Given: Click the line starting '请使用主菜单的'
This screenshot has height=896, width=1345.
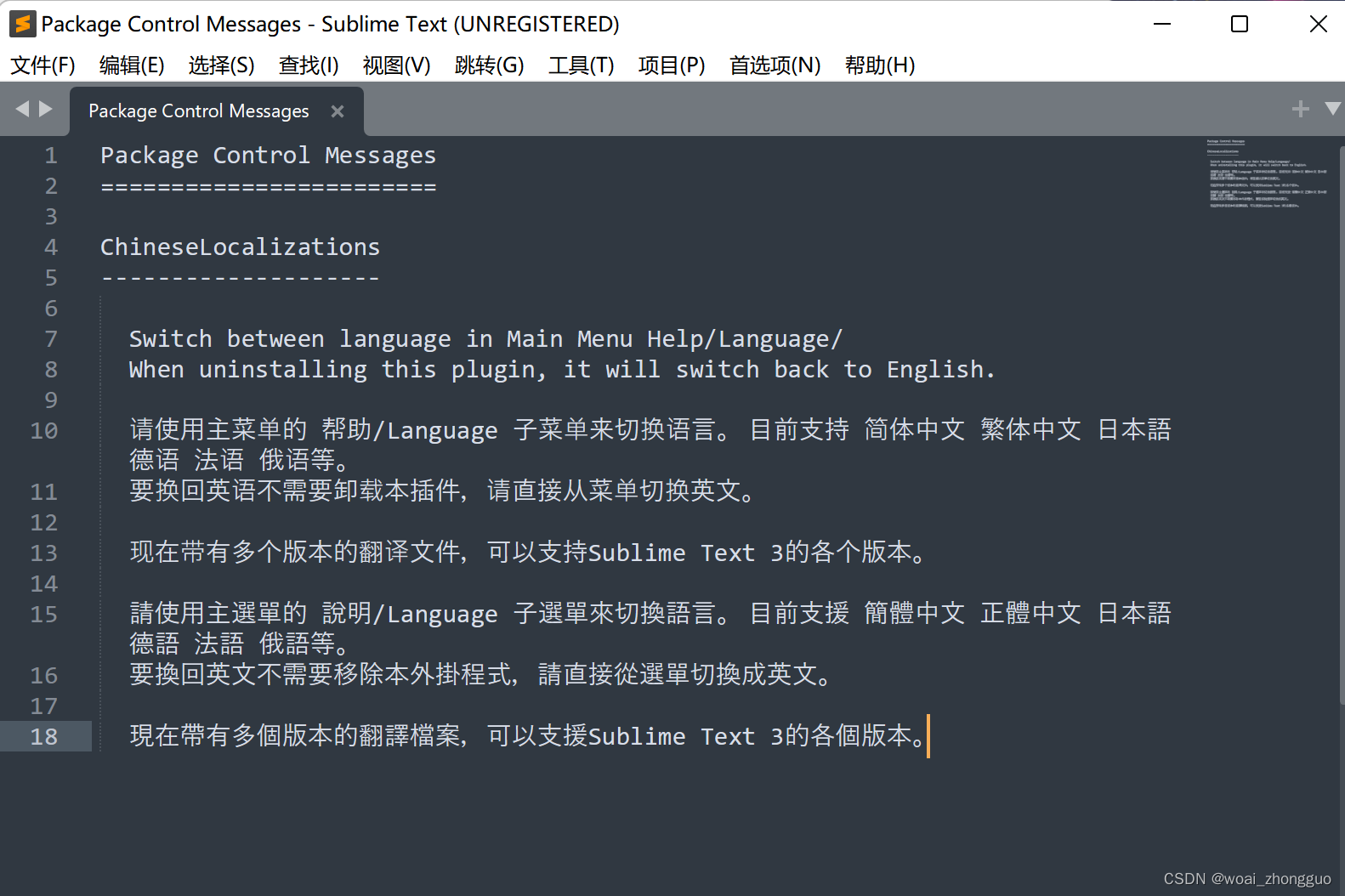Looking at the screenshot, I should [x=650, y=430].
